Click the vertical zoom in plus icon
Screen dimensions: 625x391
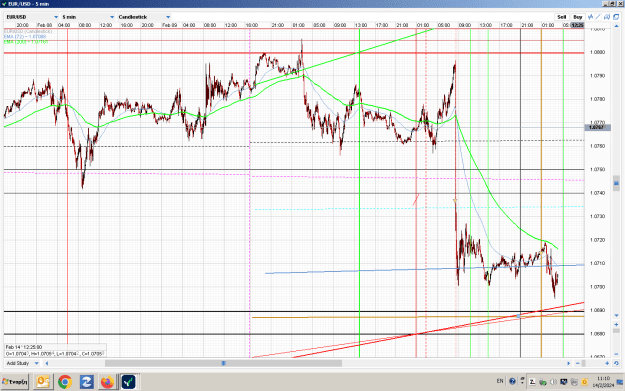coord(616,324)
